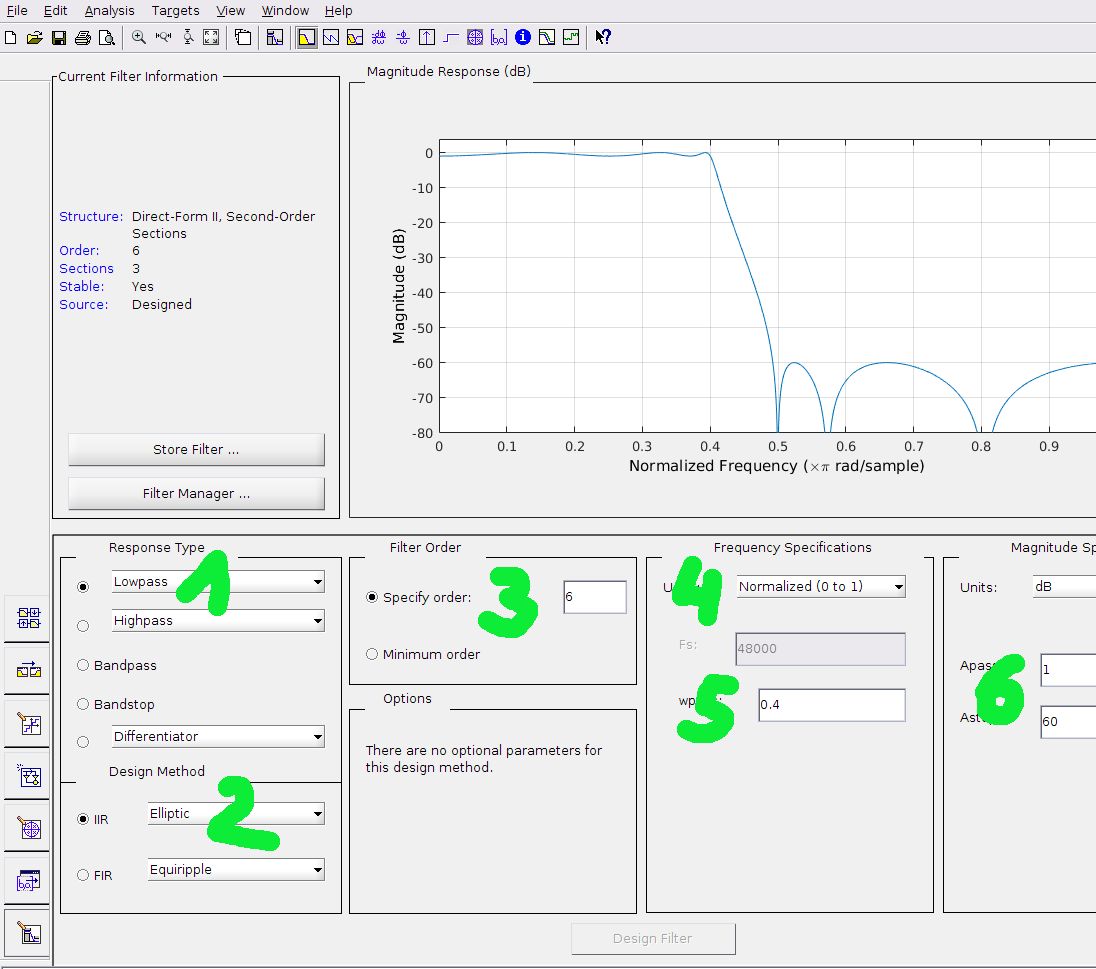The height and width of the screenshot is (969, 1096).
Task: Open filter information via blue info icon
Action: click(522, 38)
